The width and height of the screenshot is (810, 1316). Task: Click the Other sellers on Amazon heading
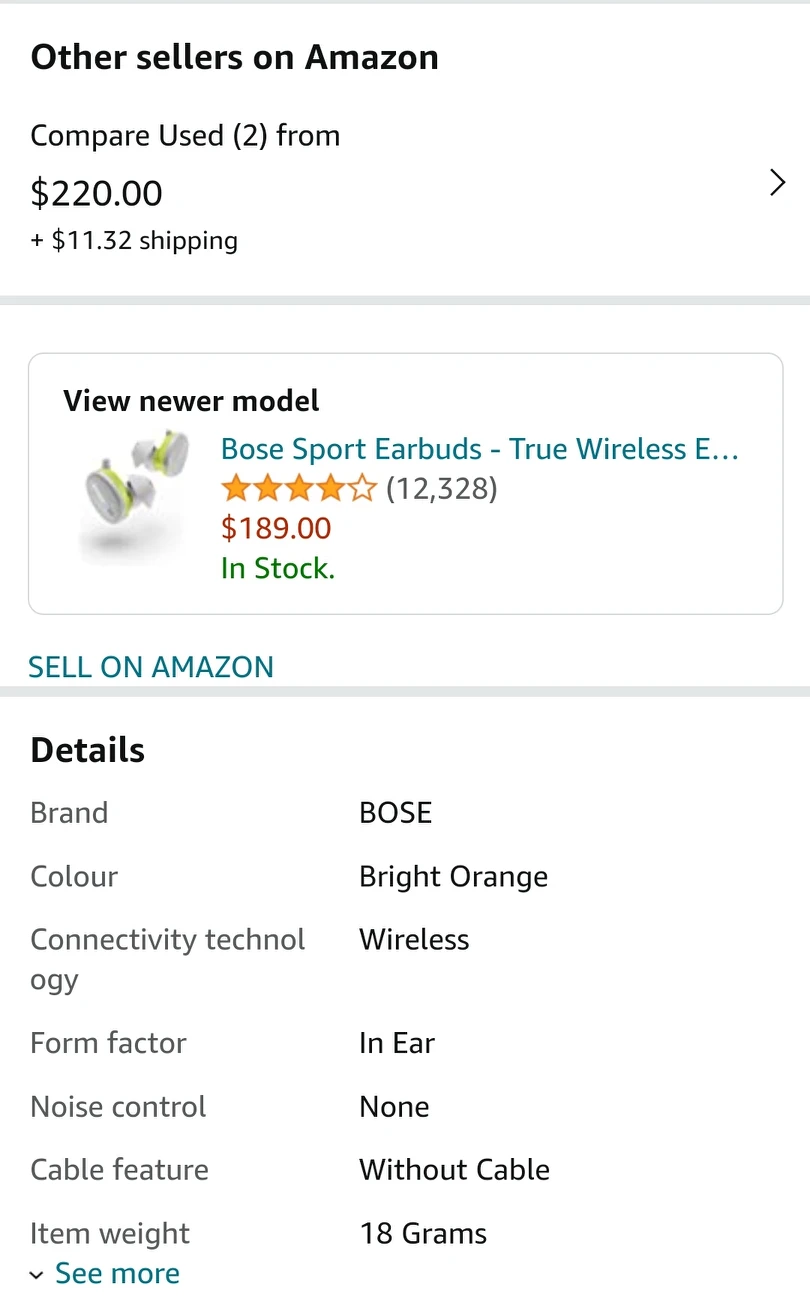(x=234, y=57)
